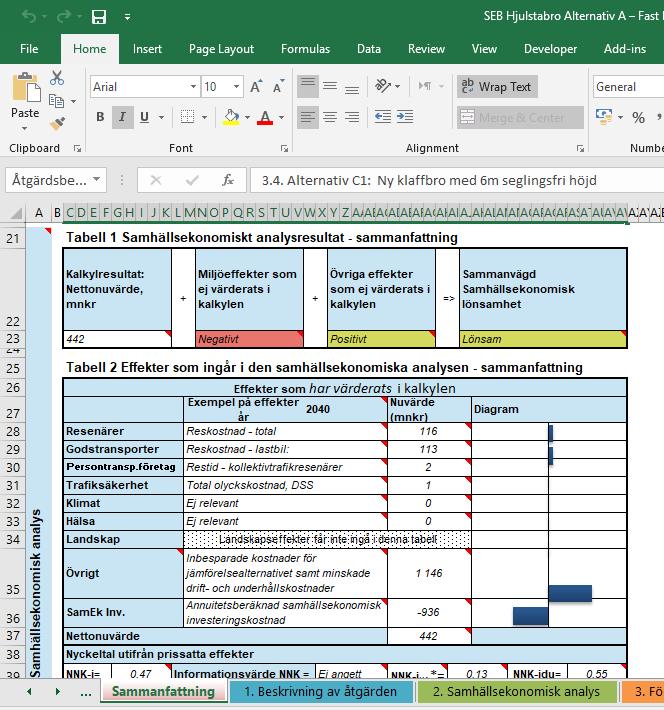This screenshot has width=664, height=710.
Task: Open Font Color dropdown arrow
Action: (x=281, y=118)
